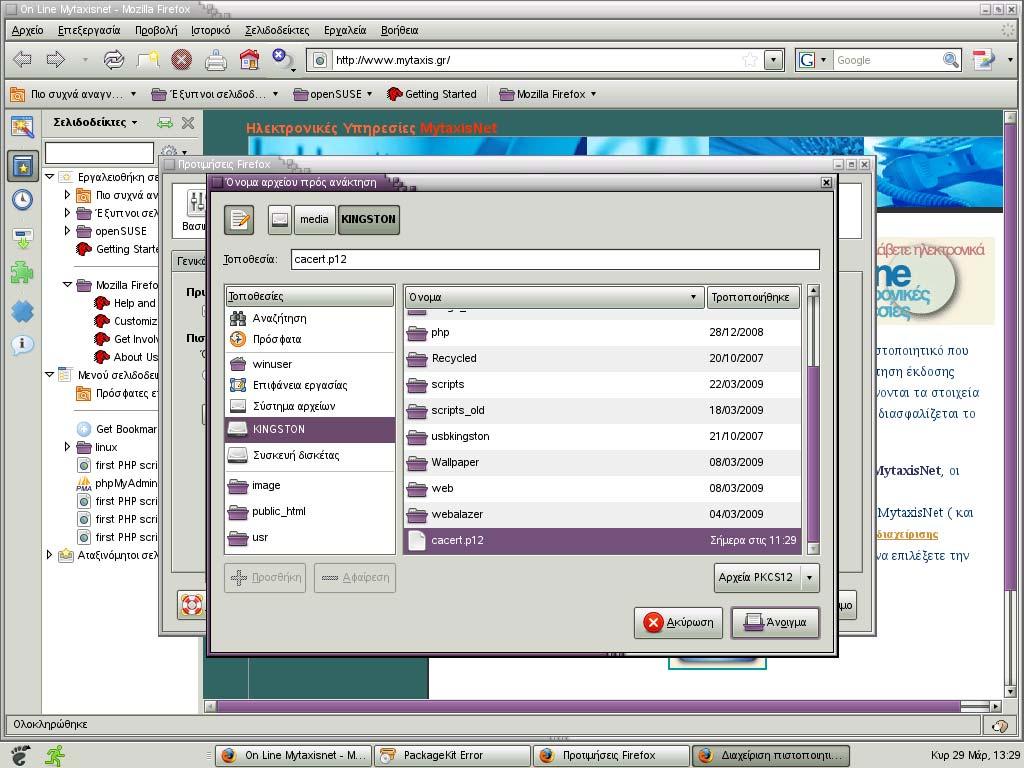Viewport: 1024px width, 768px height.
Task: Click the Google search magnifier icon
Action: click(951, 60)
